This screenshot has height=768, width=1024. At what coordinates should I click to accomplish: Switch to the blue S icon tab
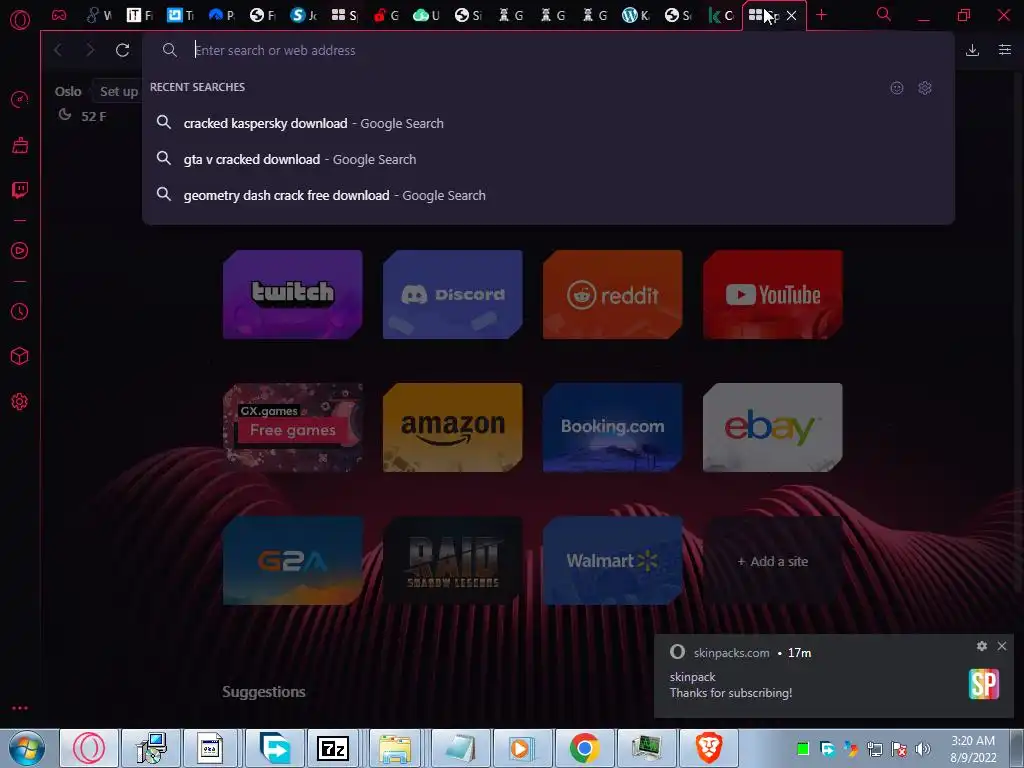pos(302,15)
